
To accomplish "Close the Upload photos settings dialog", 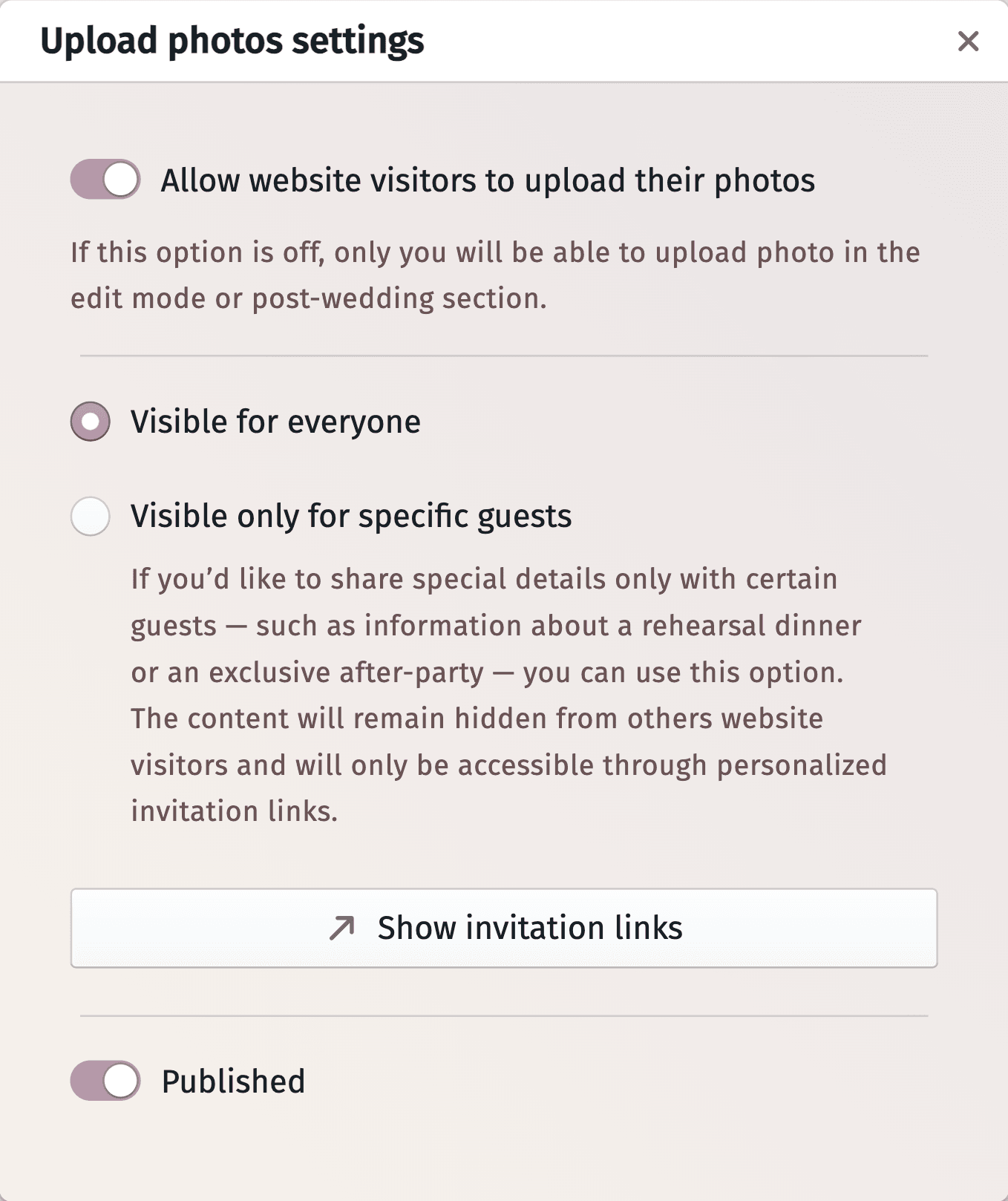I will pos(968,41).
